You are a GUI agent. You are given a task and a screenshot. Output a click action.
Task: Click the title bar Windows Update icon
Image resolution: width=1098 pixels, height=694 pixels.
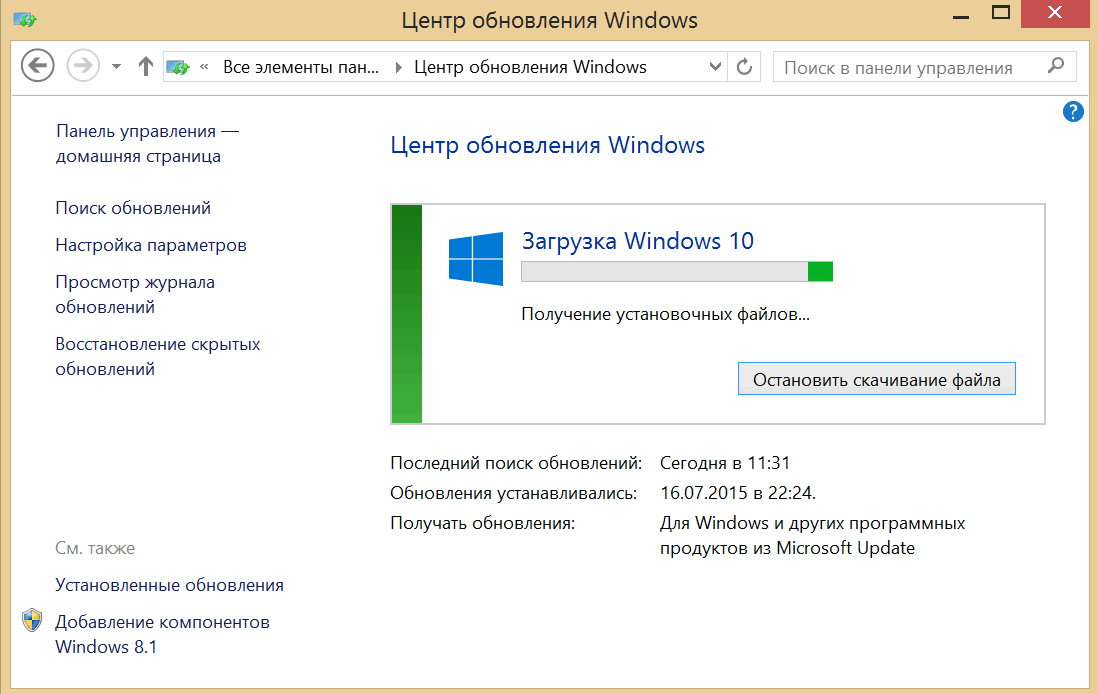[25, 19]
